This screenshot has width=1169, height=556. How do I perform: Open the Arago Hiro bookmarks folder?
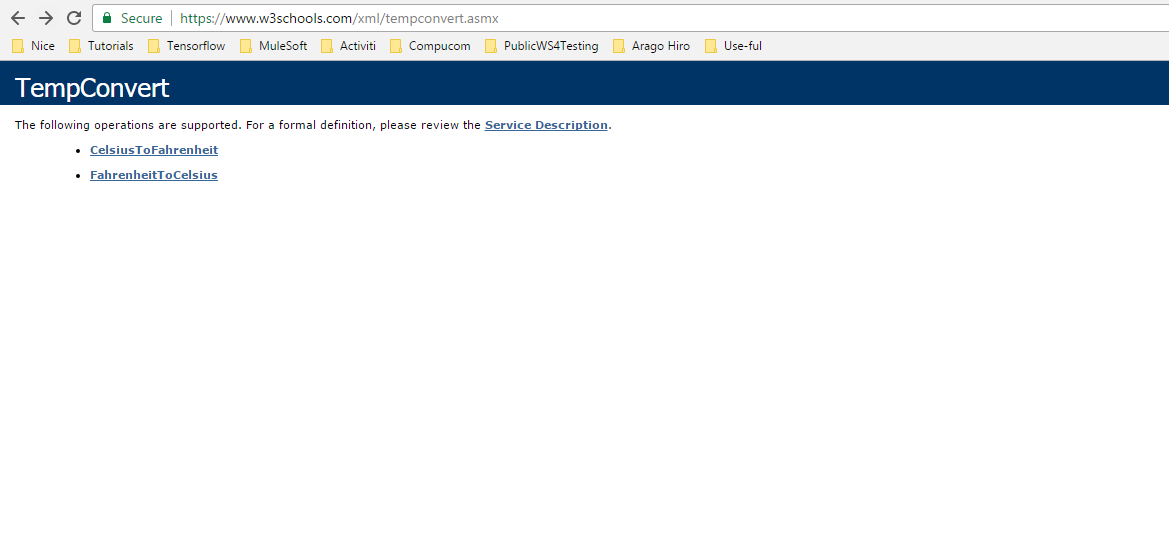coord(652,46)
